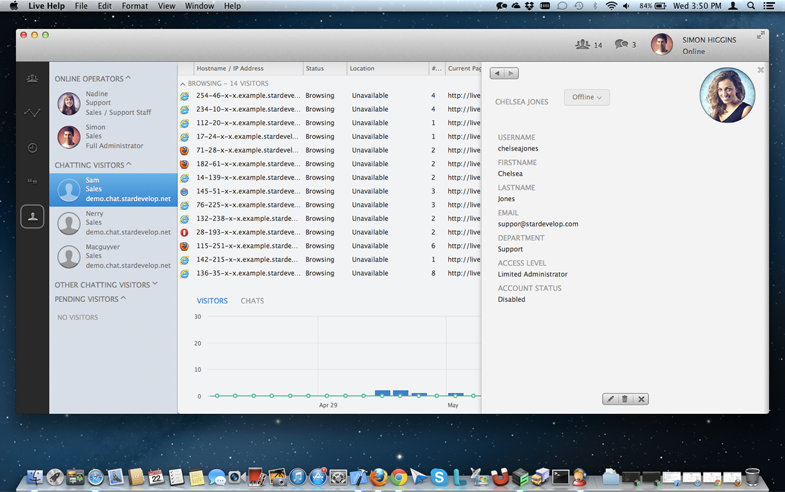This screenshot has height=492, width=785.
Task: Sort by Location column header
Action: pyautogui.click(x=387, y=69)
